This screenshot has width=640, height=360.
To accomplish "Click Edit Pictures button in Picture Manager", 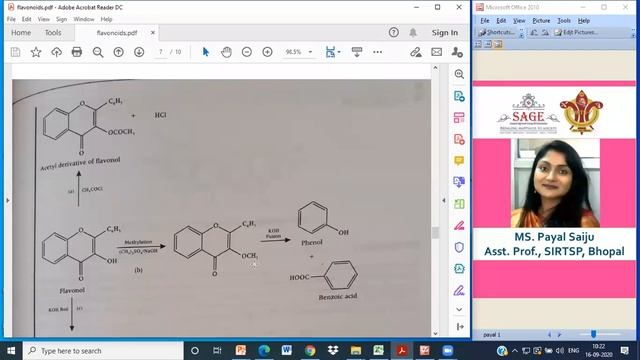I will (x=576, y=32).
